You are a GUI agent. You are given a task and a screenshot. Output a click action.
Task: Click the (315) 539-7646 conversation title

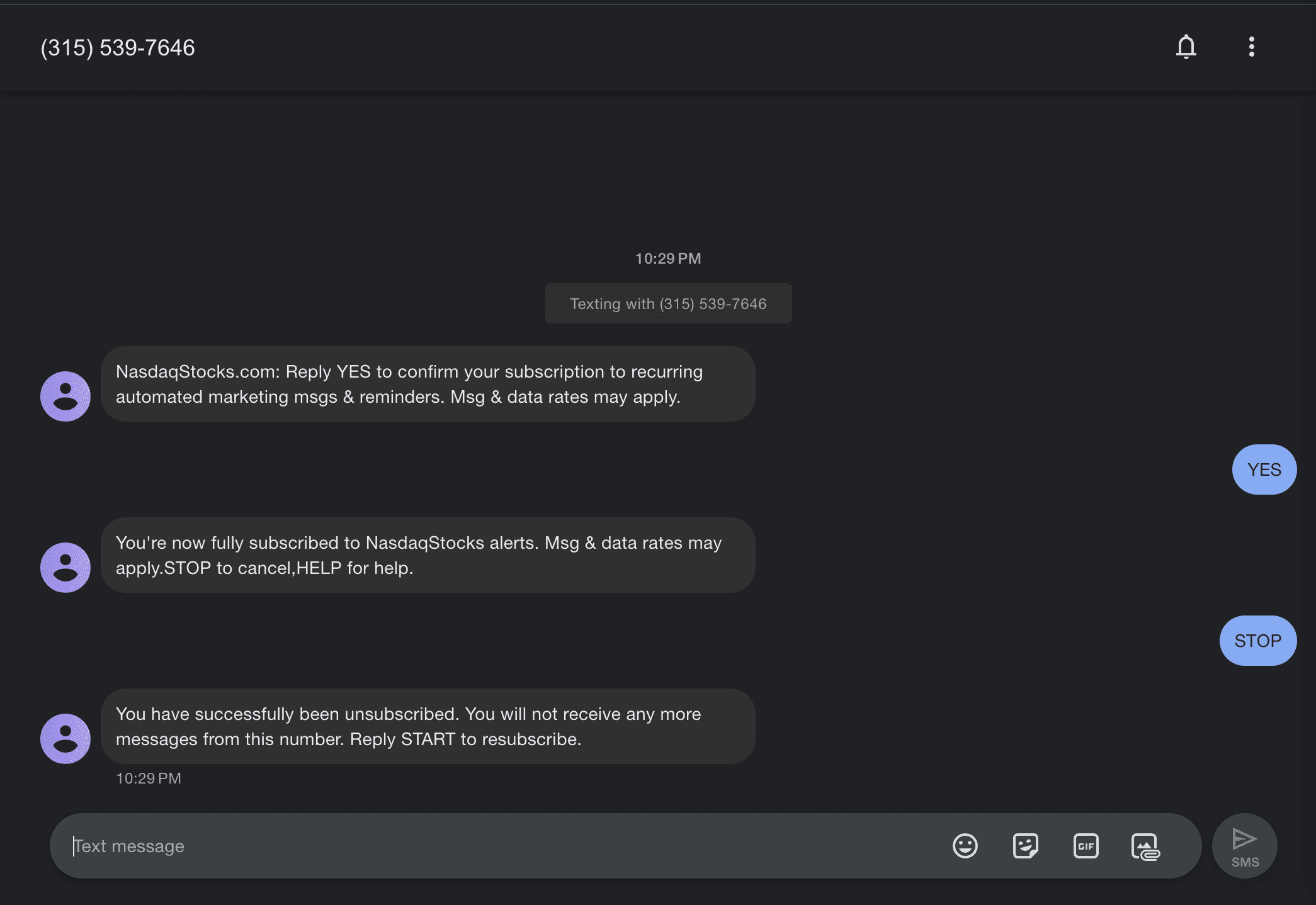pos(118,48)
